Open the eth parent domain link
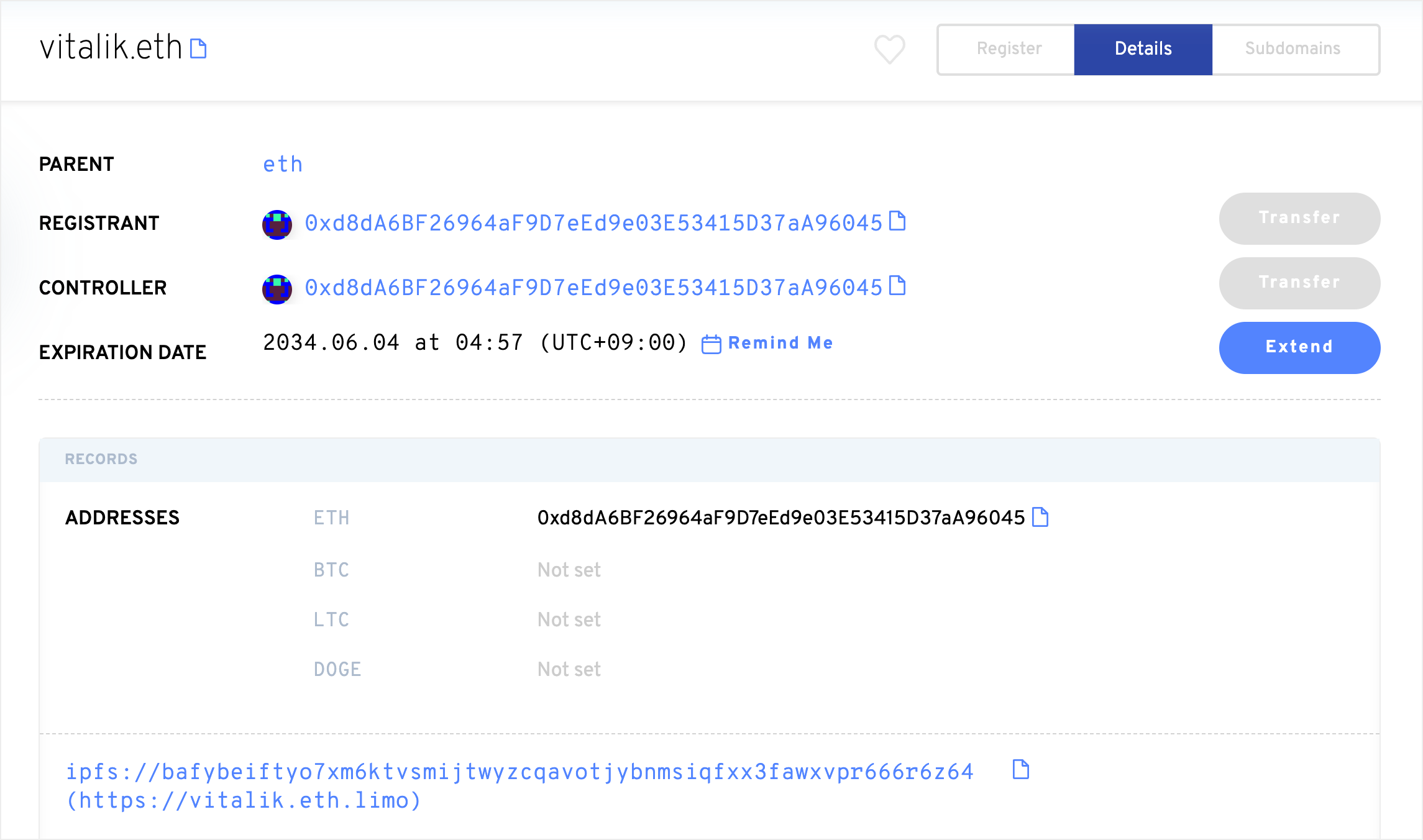Image resolution: width=1423 pixels, height=840 pixels. point(283,165)
